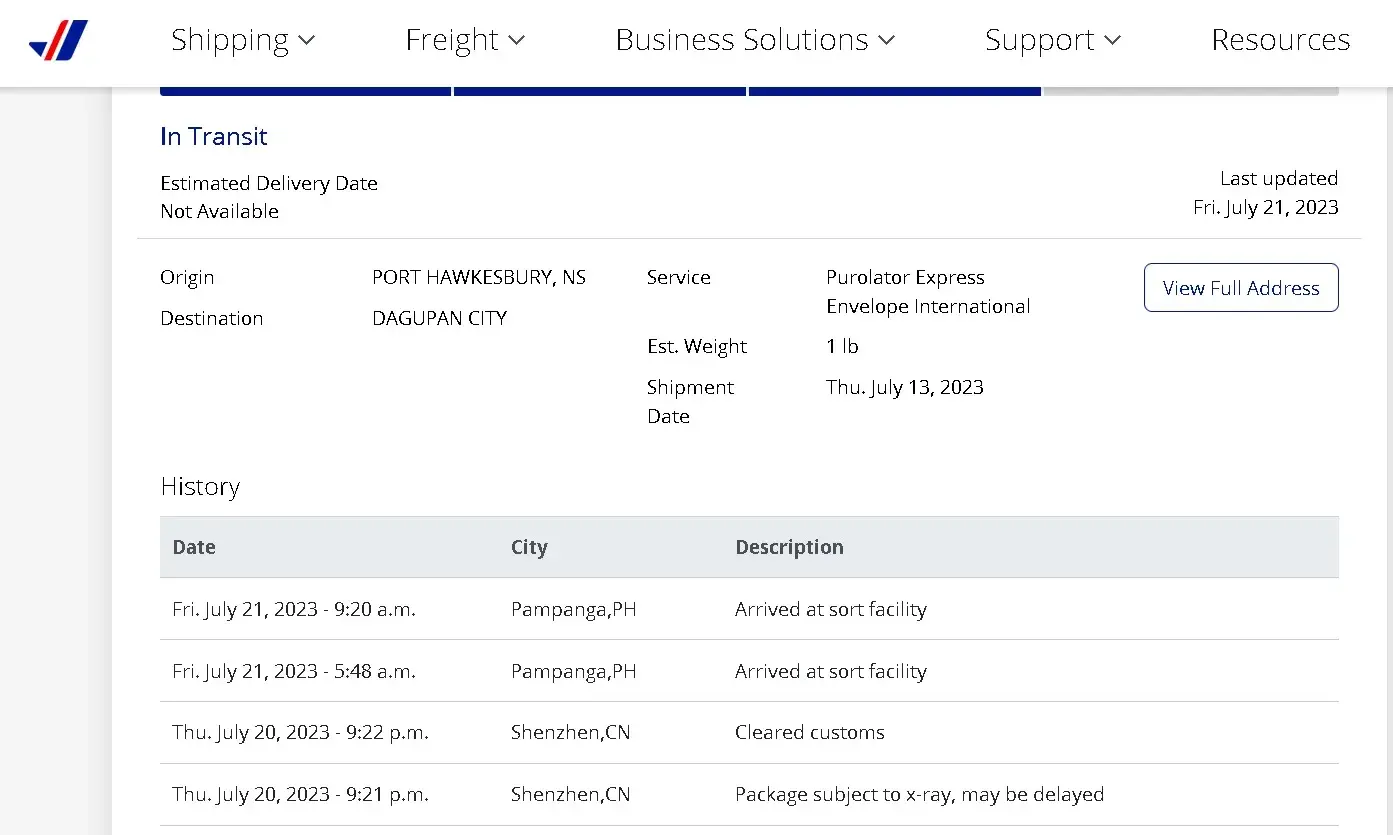Open the Business Solutions menu
Image resolution: width=1393 pixels, height=835 pixels.
pos(742,40)
